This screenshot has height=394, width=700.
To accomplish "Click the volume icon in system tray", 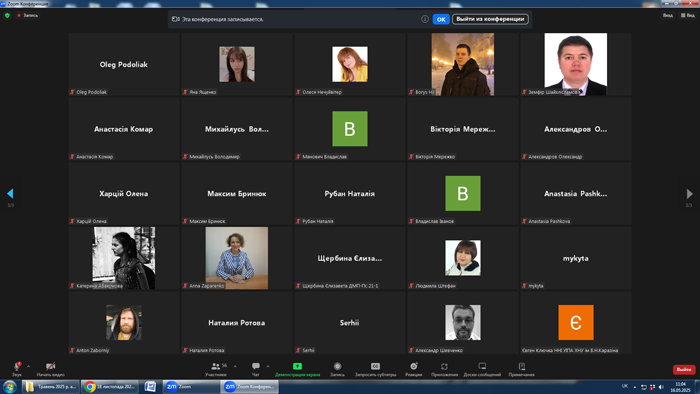I will click(661, 387).
